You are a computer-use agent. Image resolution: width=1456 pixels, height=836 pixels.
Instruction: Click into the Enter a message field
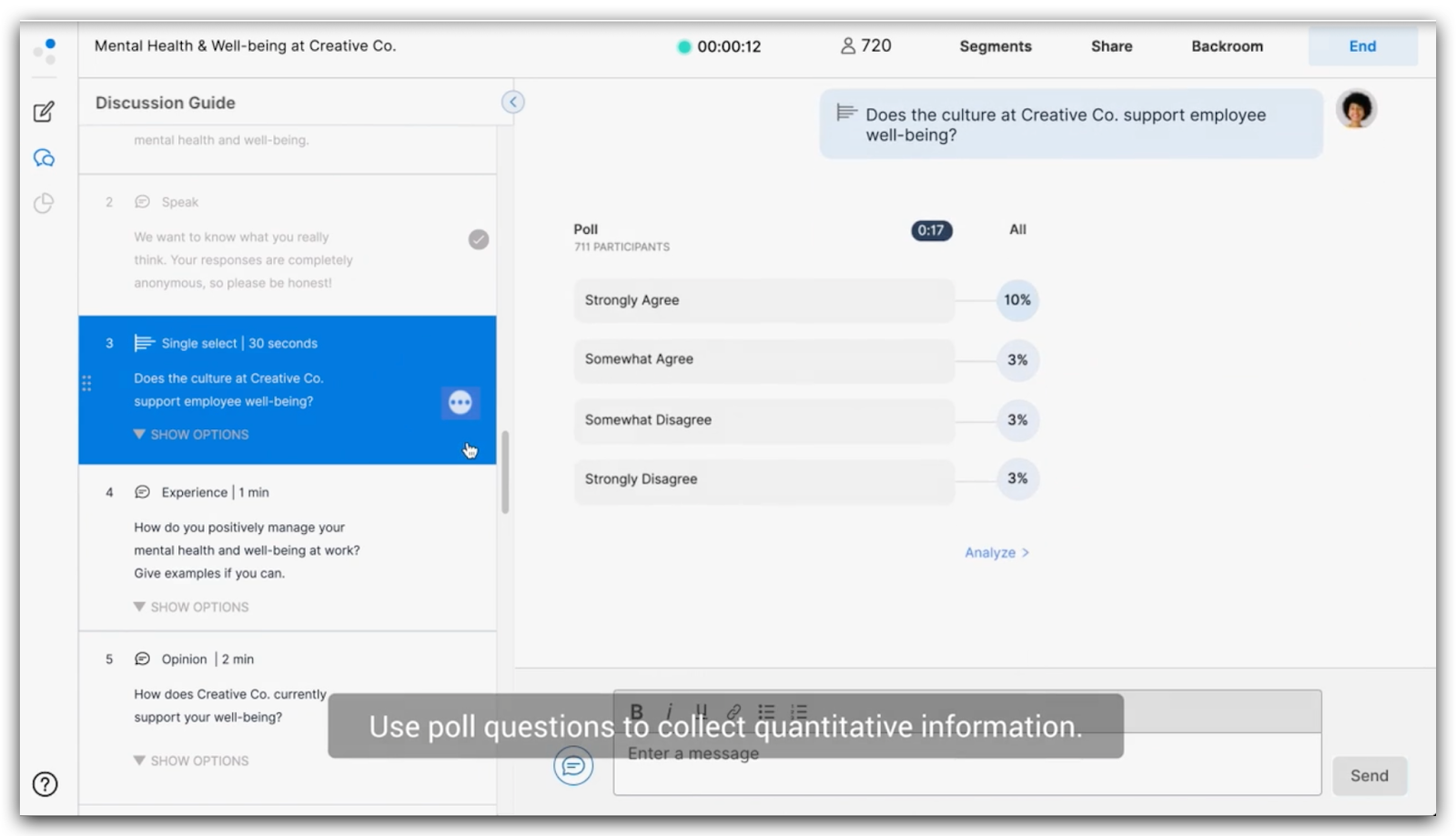pos(967,763)
